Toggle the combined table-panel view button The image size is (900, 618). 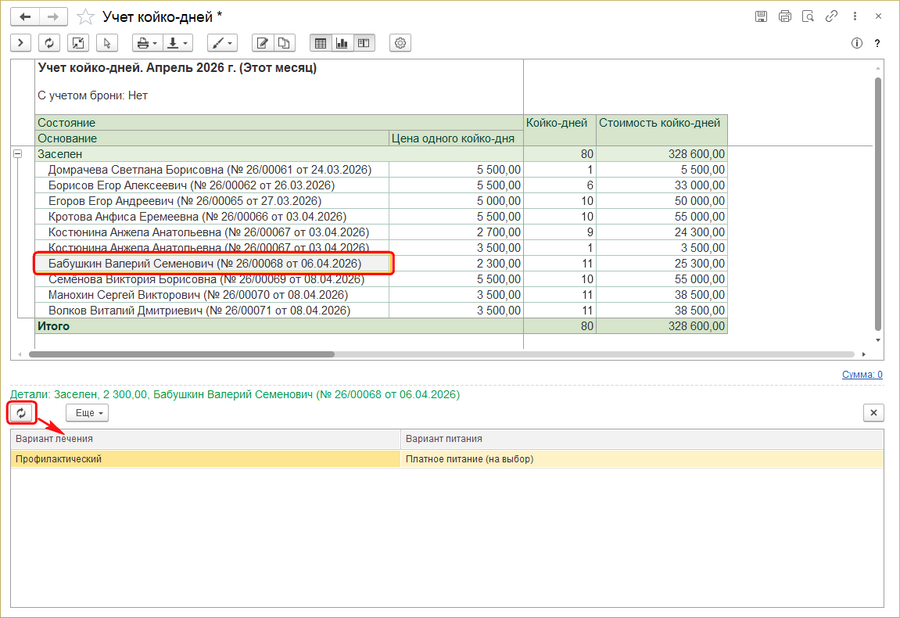(363, 43)
